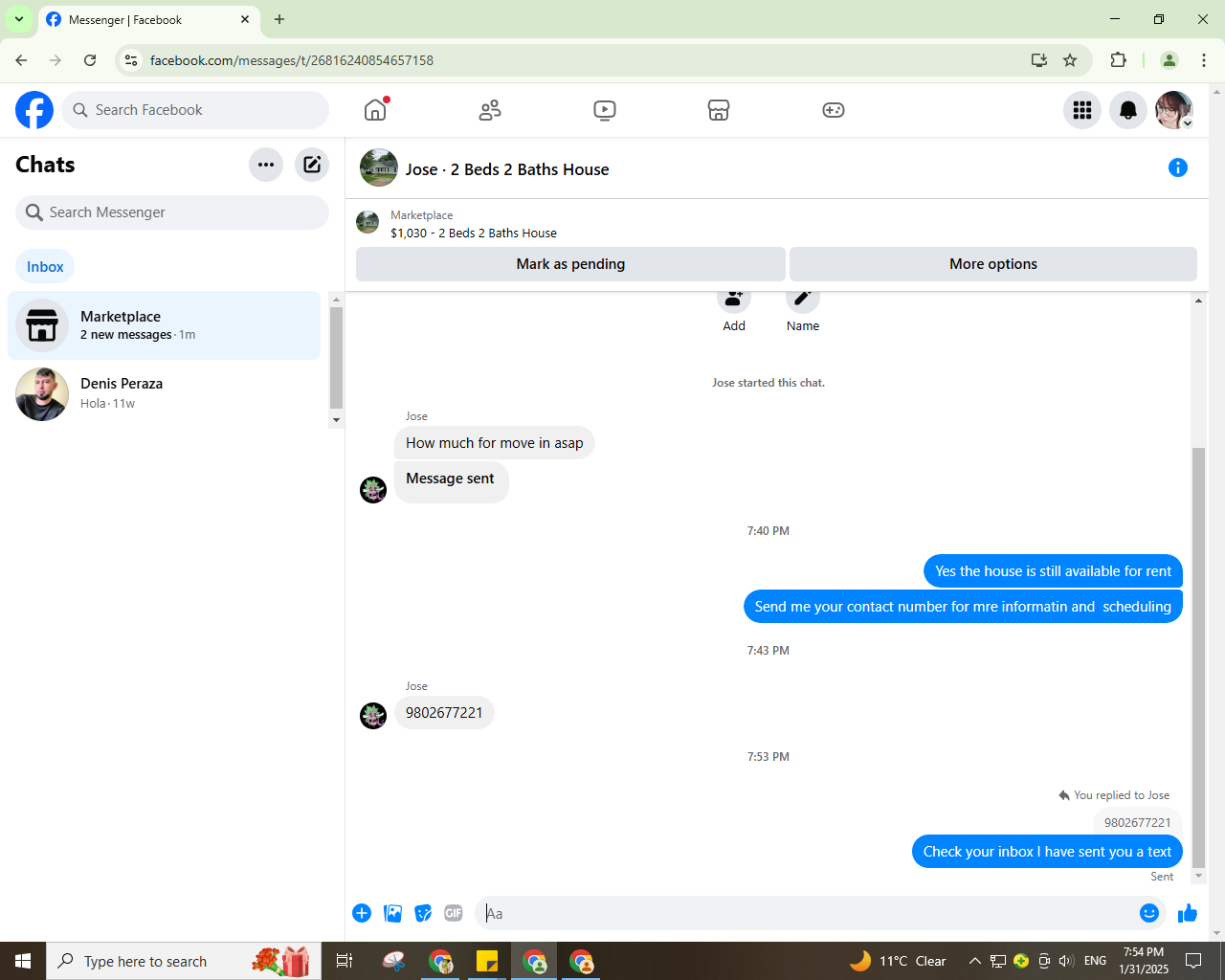Open the Windows notification center
Screen dimensions: 1225x980
[x=1193, y=961]
